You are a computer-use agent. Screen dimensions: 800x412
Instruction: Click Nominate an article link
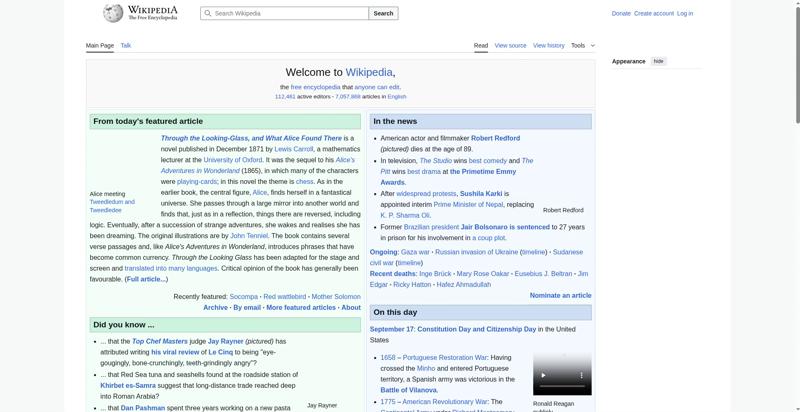(560, 295)
